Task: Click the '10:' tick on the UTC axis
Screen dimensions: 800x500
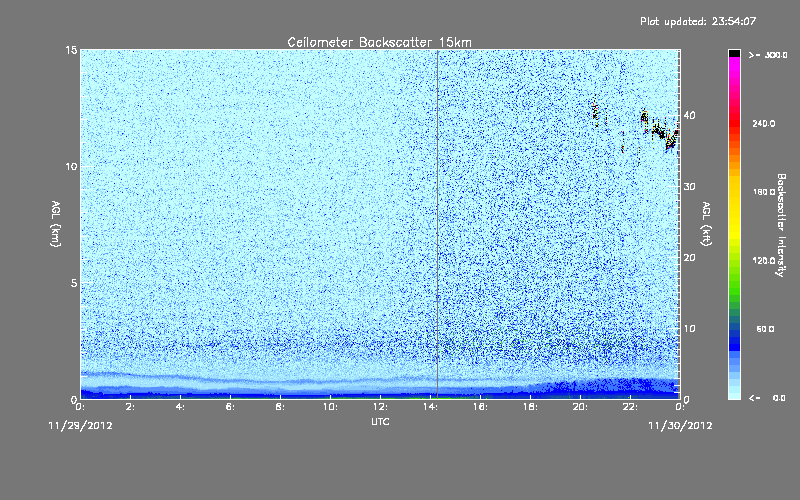Action: [x=330, y=407]
